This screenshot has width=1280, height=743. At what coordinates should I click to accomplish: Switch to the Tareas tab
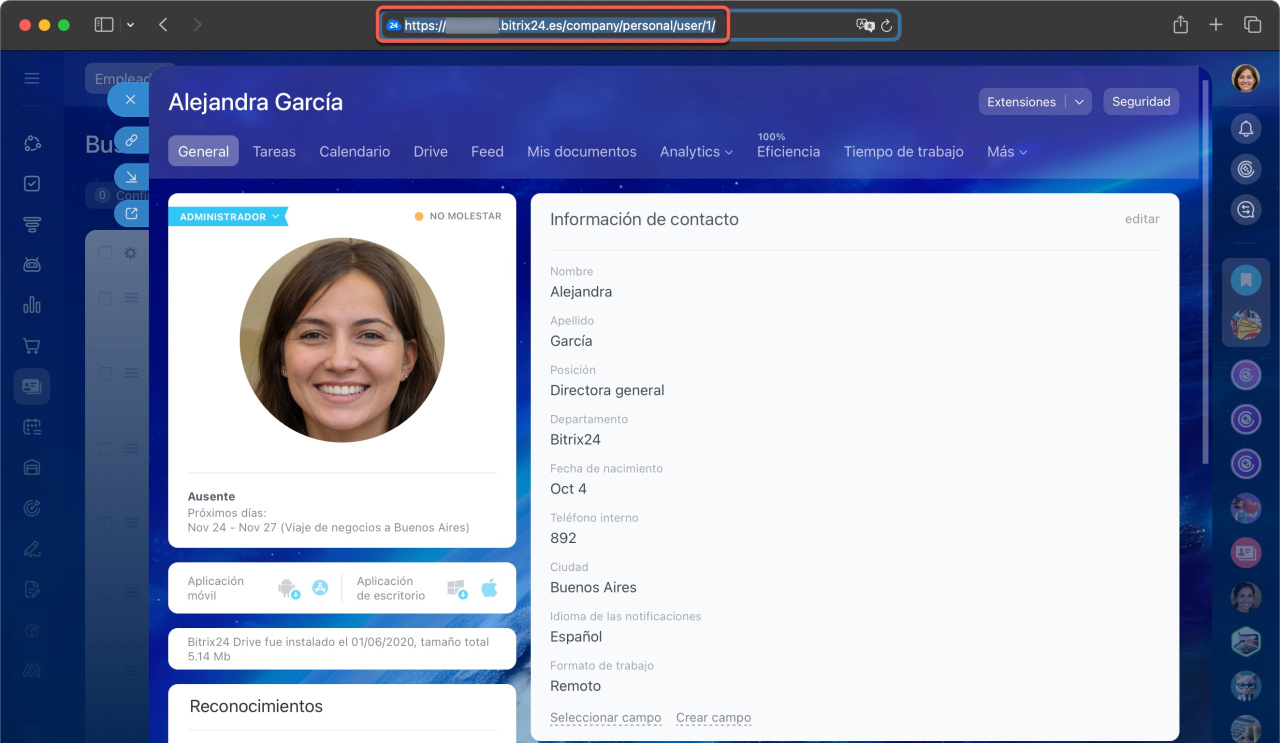coord(274,152)
